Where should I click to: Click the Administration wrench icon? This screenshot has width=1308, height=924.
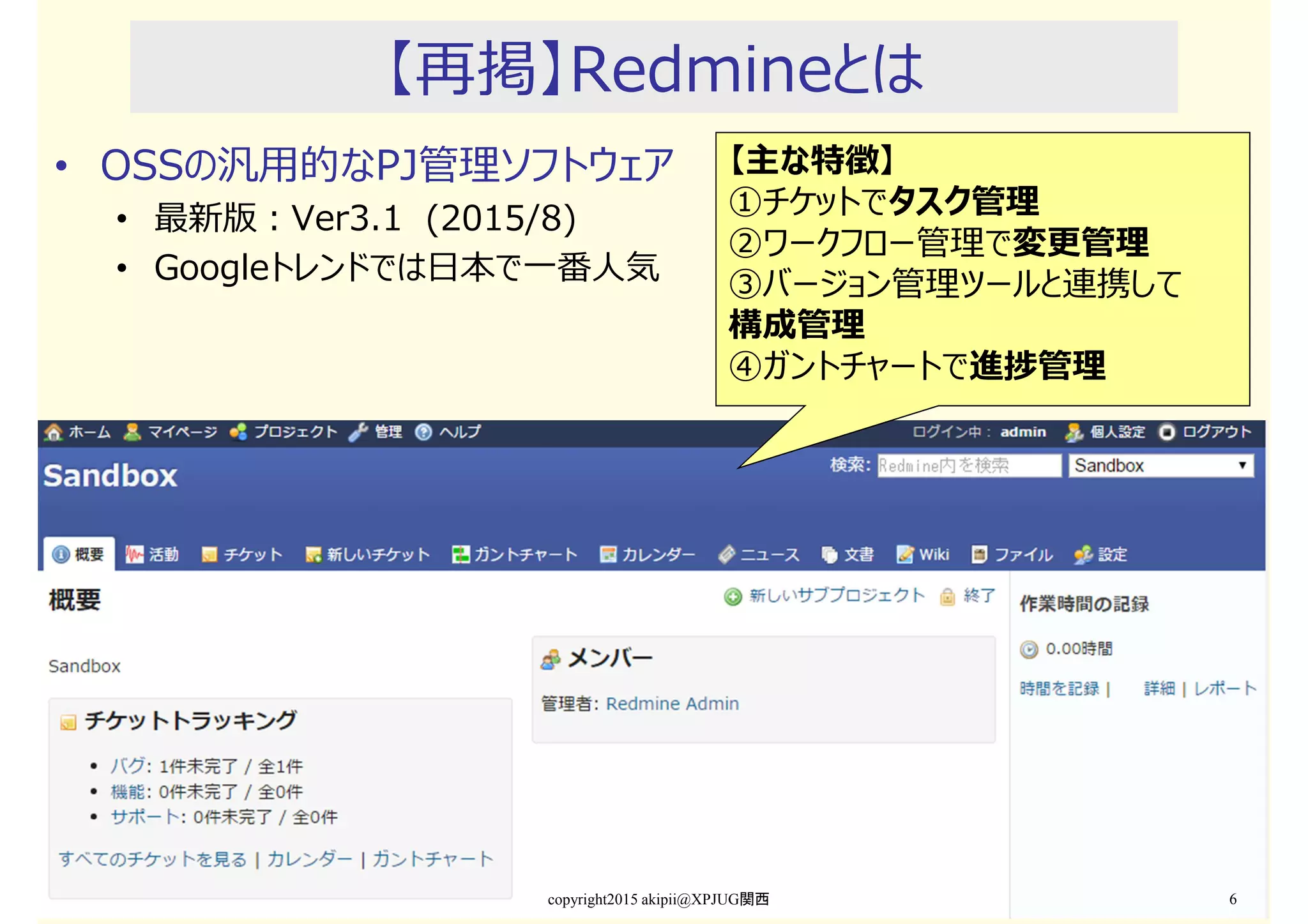point(358,432)
